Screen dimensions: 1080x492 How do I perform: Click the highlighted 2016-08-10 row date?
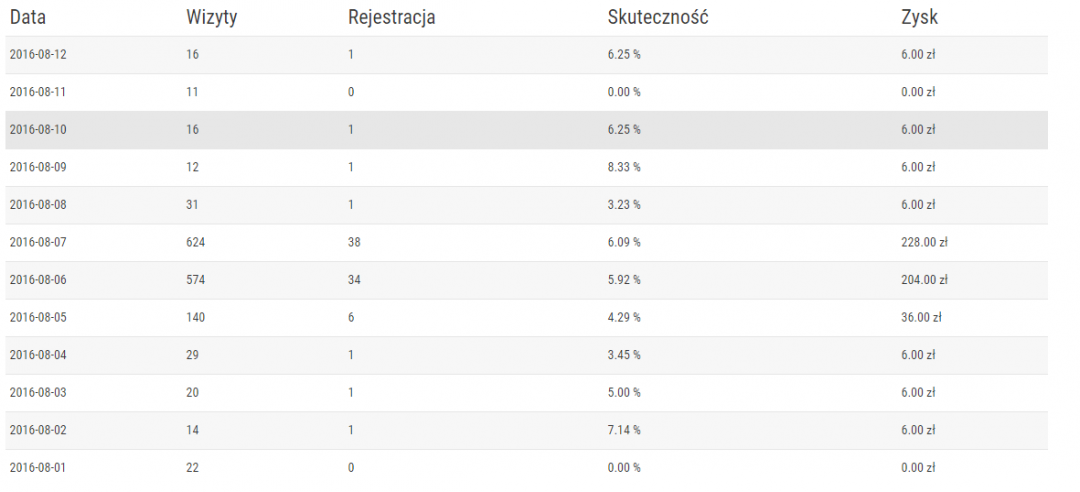pos(38,129)
